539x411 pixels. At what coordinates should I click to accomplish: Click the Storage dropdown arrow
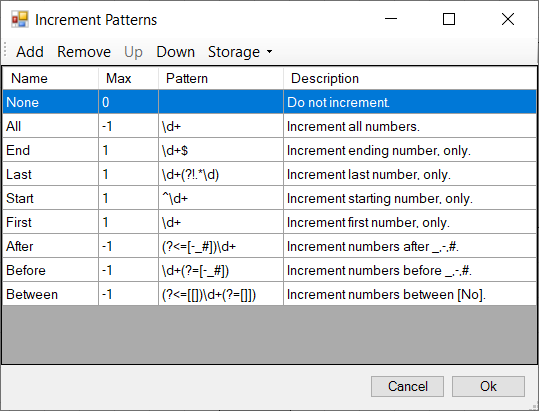click(x=270, y=52)
